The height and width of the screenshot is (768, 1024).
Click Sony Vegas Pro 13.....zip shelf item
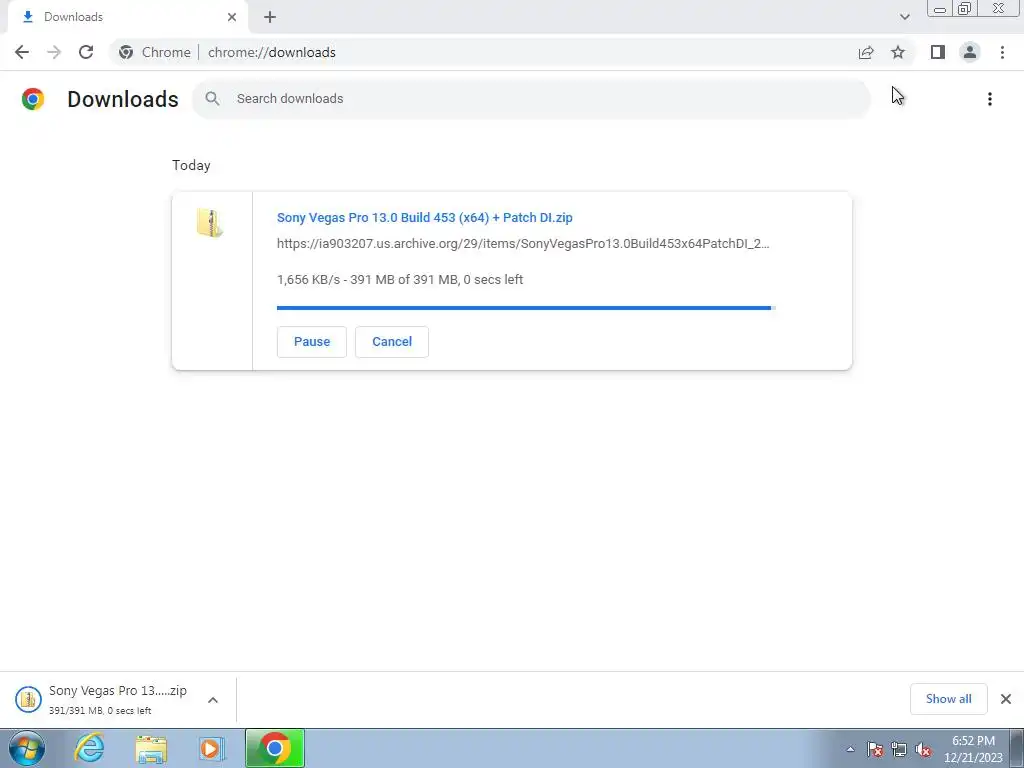click(x=118, y=699)
